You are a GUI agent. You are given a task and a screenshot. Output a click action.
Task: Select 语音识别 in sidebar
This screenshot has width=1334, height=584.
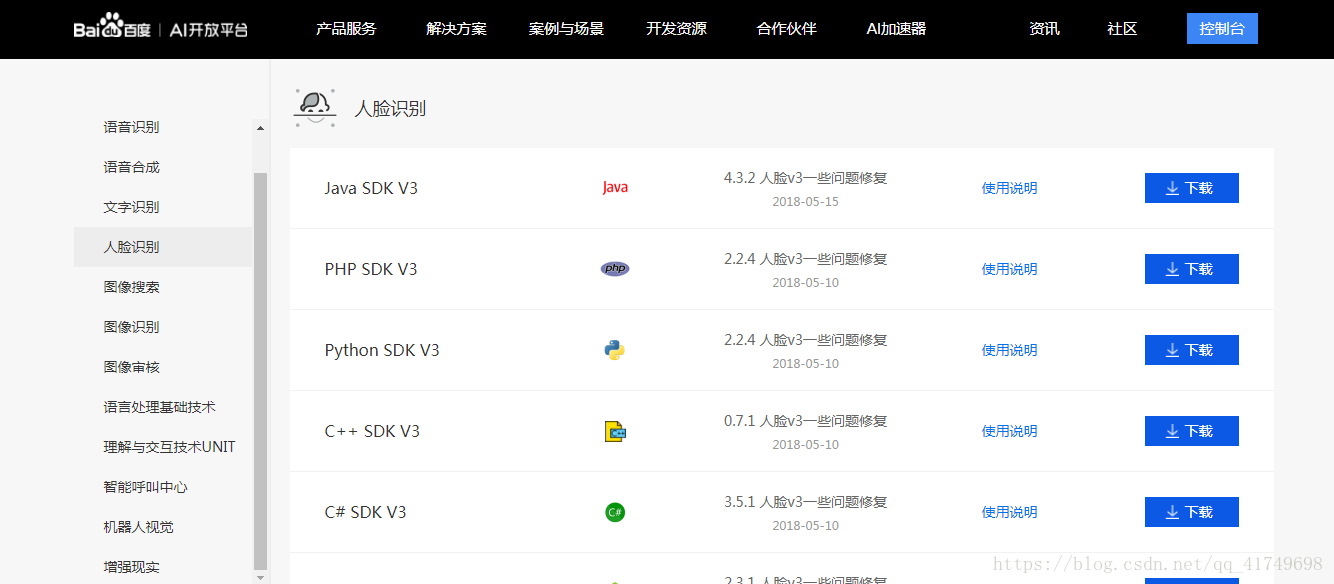pyautogui.click(x=131, y=127)
